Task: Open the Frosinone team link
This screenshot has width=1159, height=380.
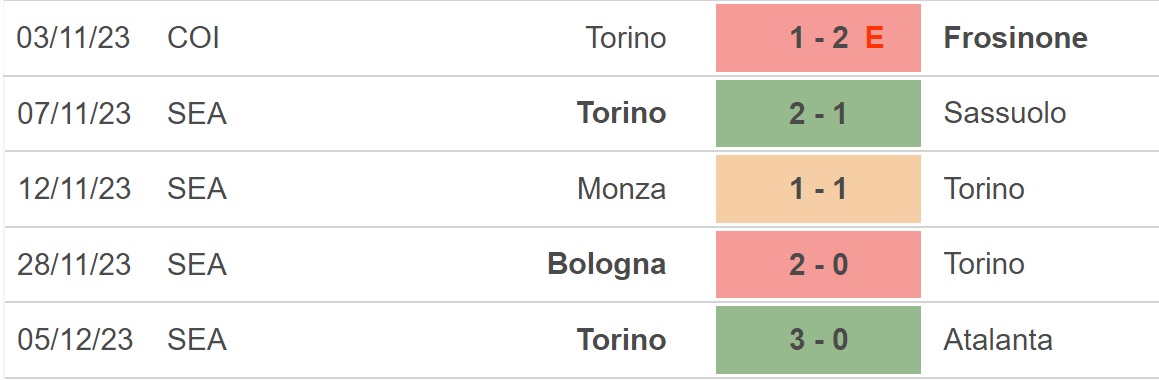Action: (x=1015, y=38)
